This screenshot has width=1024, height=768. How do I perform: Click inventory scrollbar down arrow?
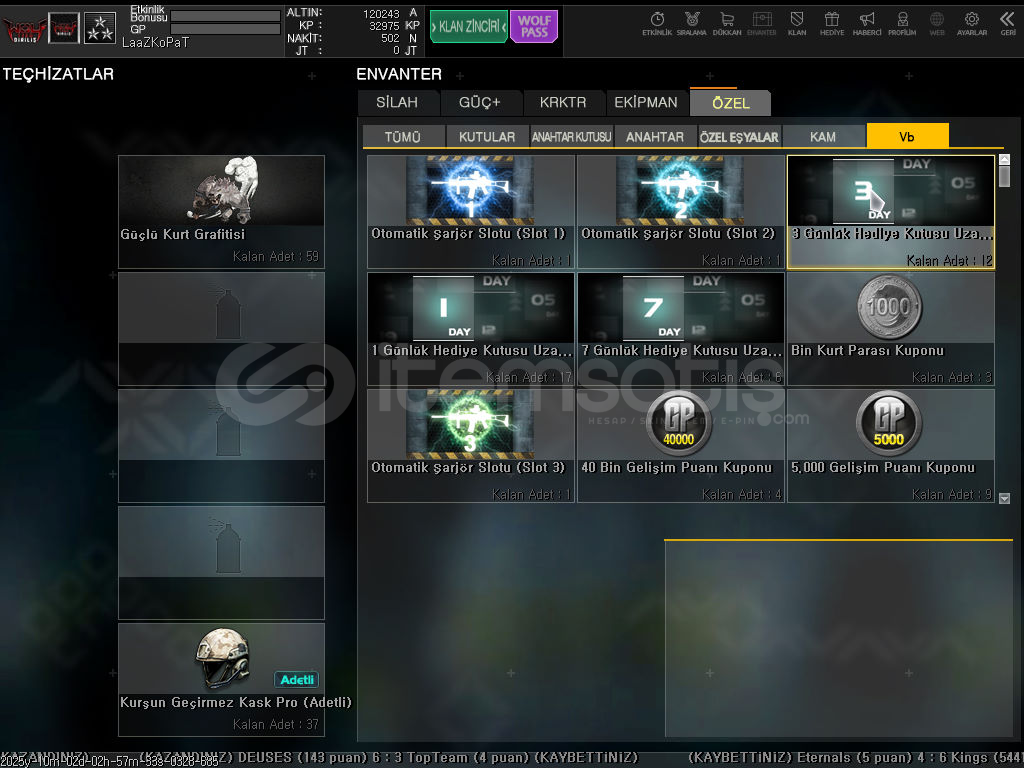(x=1004, y=498)
